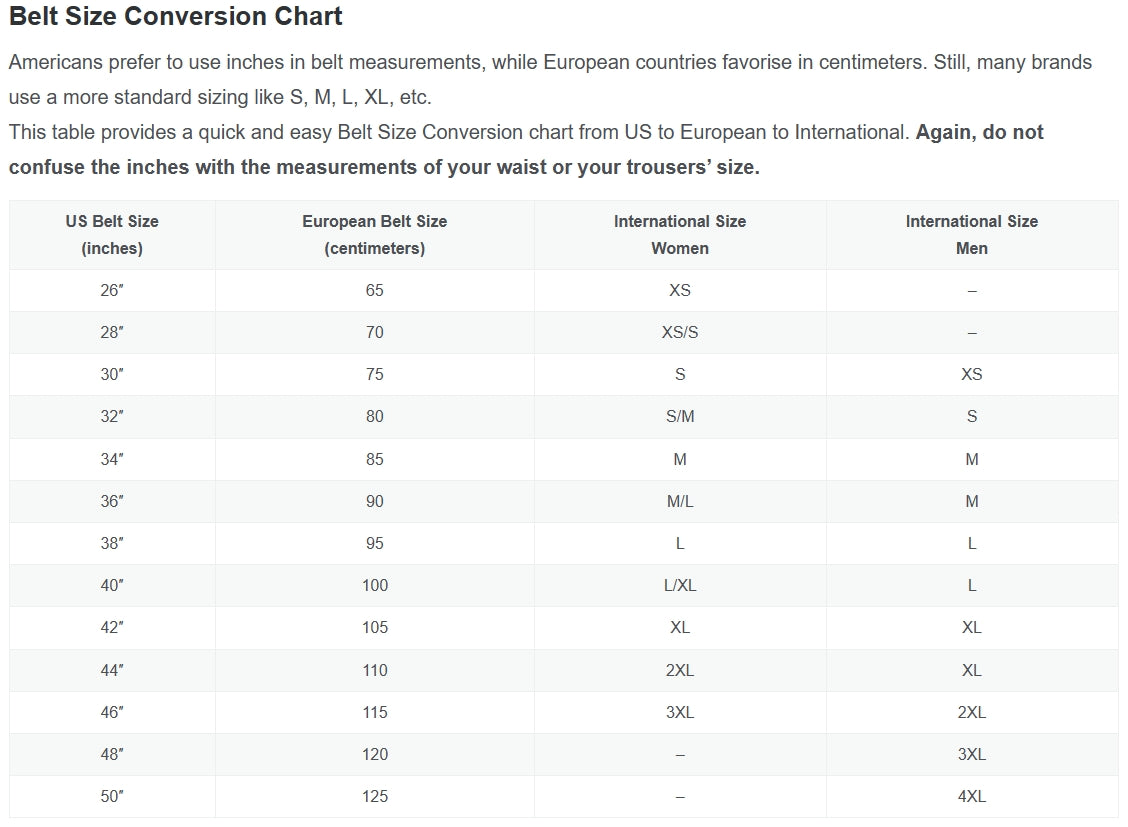Select the men's 4XL size cell
The height and width of the screenshot is (827, 1128).
click(x=971, y=796)
